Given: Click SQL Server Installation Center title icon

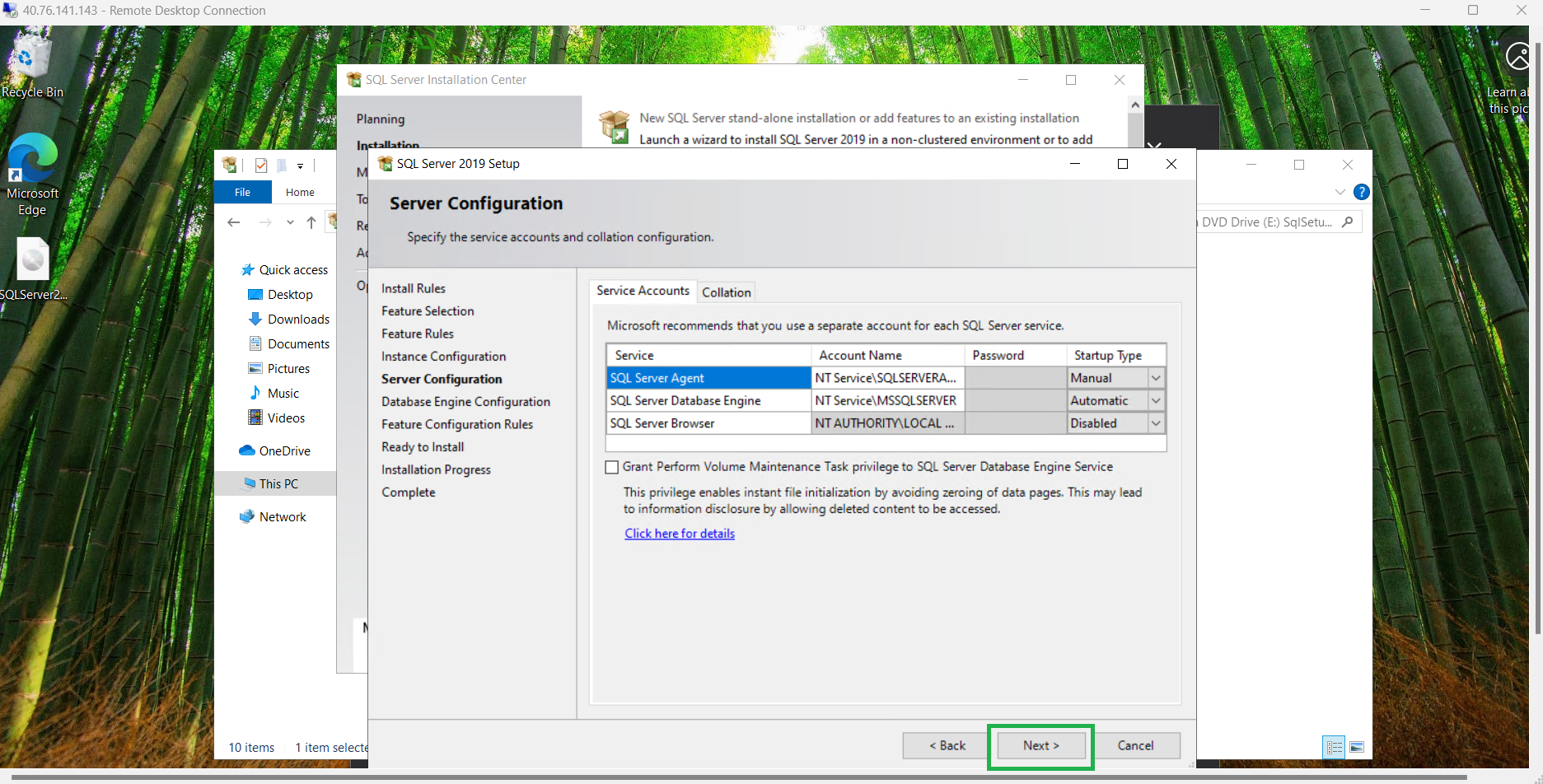Looking at the screenshot, I should (353, 80).
